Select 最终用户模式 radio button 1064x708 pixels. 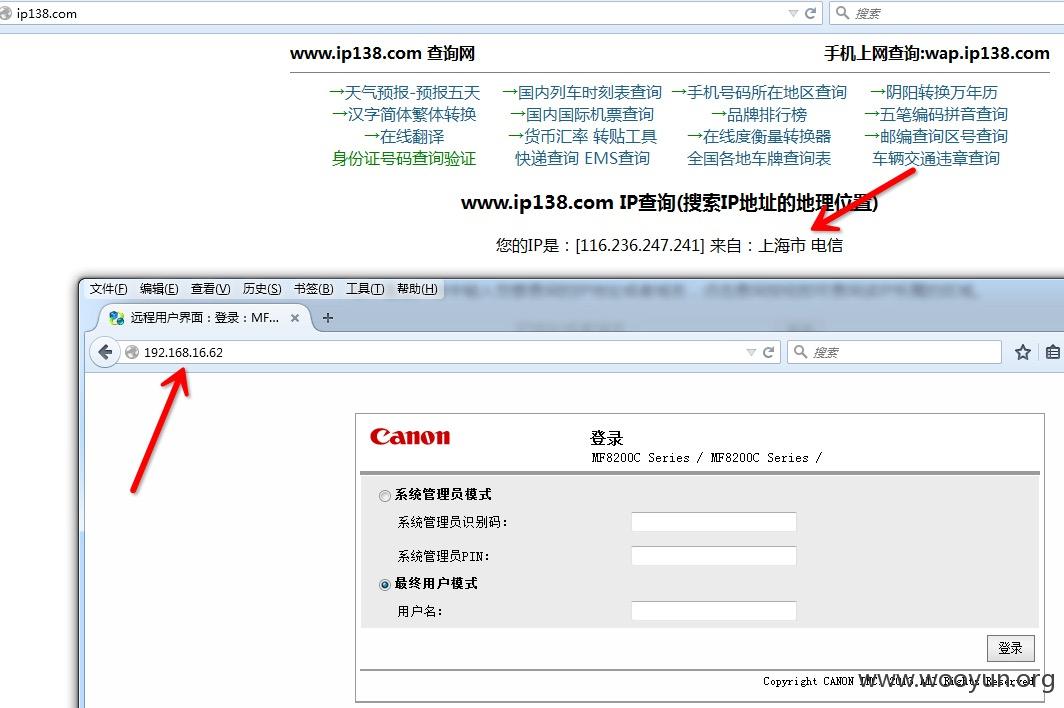click(x=385, y=584)
